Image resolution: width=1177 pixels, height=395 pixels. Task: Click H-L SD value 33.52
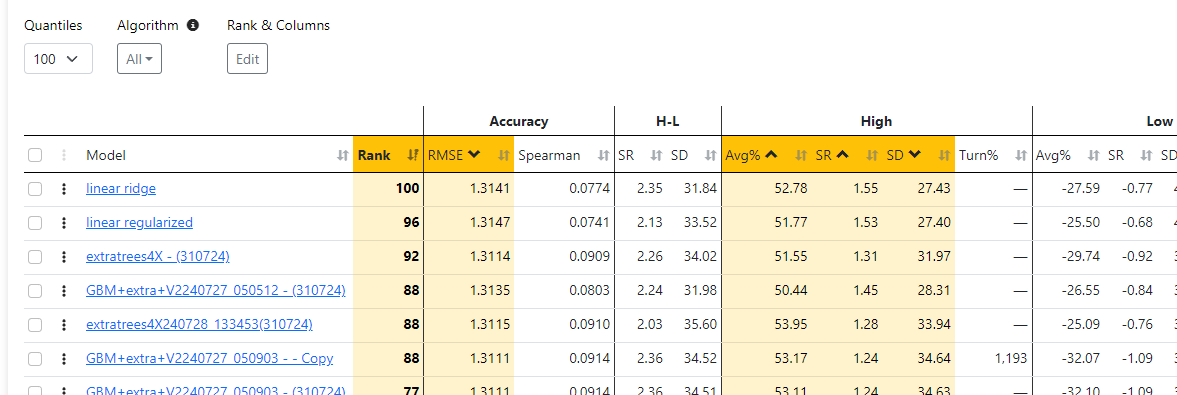coord(700,223)
